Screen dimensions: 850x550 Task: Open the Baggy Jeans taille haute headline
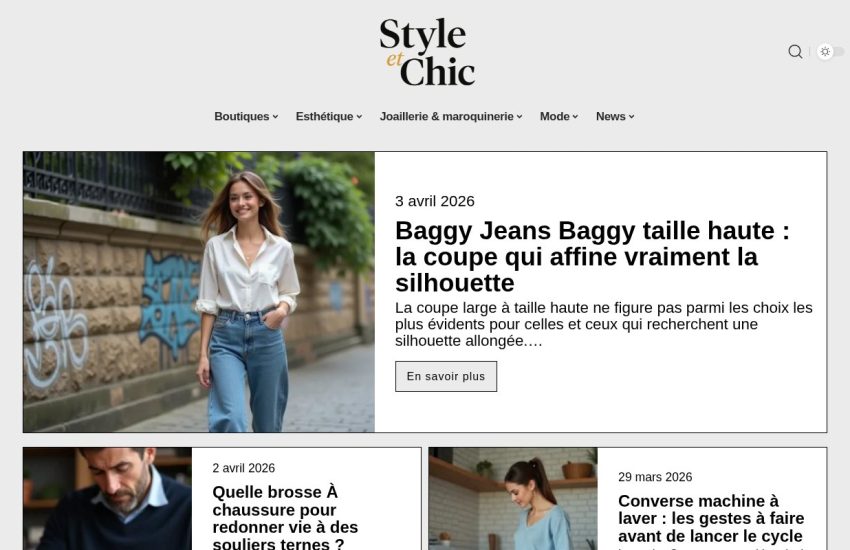click(x=593, y=257)
